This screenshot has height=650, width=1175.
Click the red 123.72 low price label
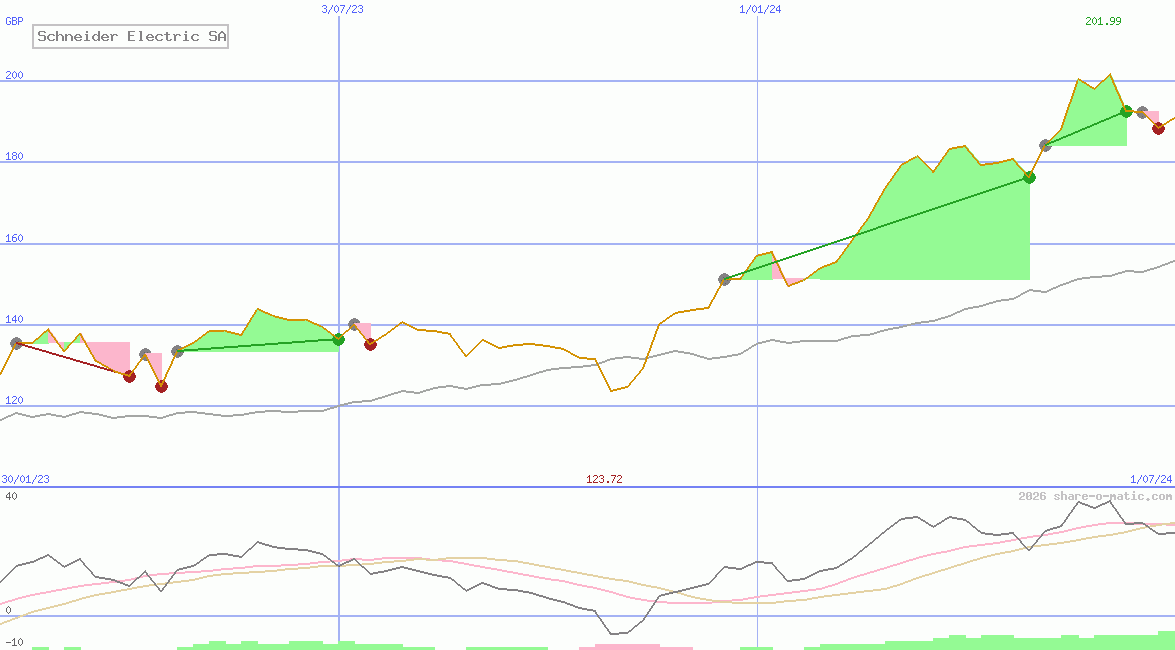tap(604, 479)
